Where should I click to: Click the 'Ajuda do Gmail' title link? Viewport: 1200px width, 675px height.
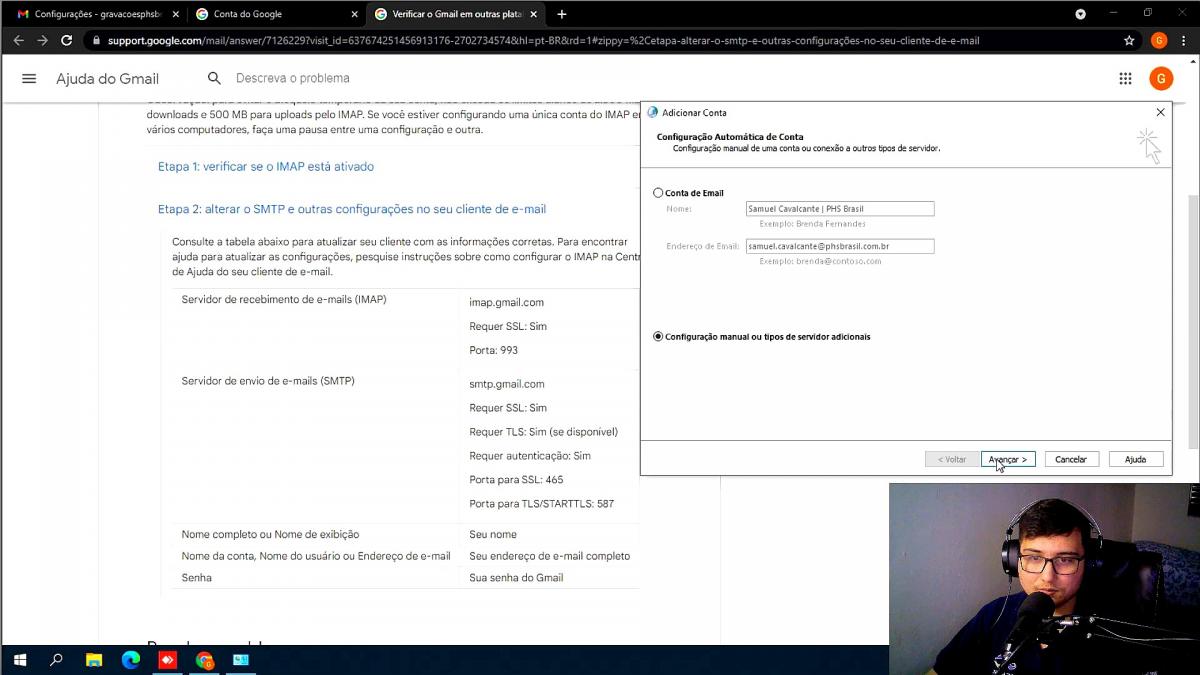coord(107,79)
